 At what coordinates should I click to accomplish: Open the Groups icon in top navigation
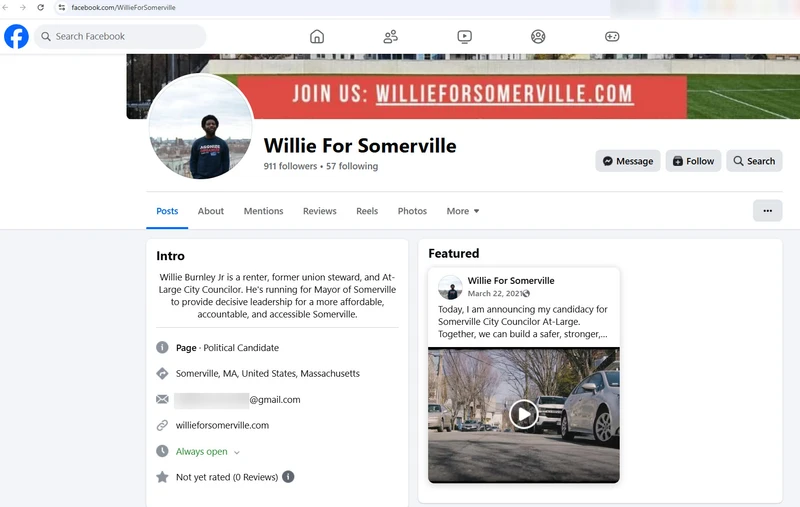tap(538, 37)
